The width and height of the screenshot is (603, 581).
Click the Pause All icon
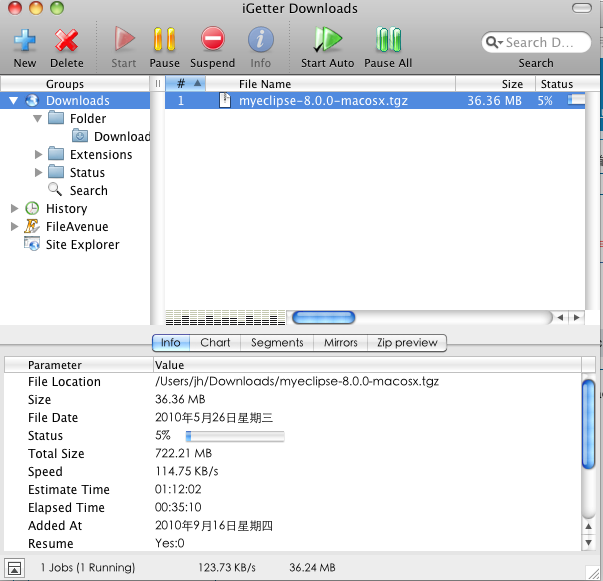click(388, 39)
